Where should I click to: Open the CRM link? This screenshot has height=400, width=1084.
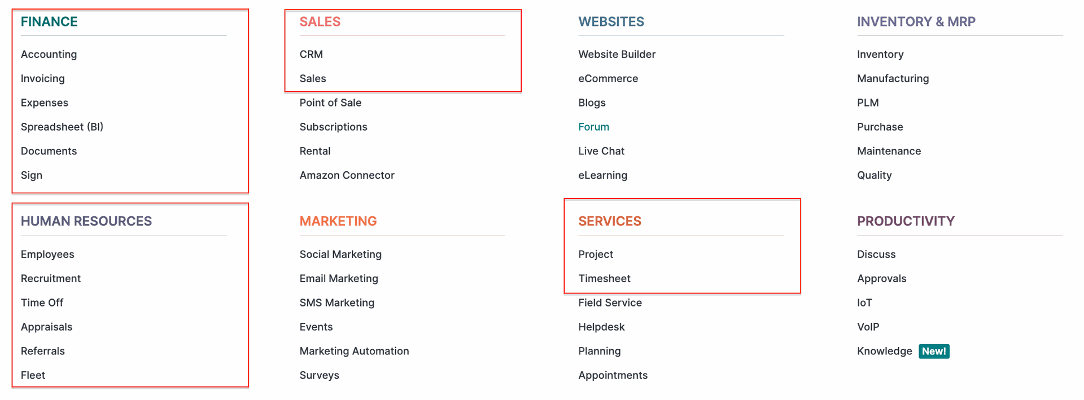click(311, 55)
